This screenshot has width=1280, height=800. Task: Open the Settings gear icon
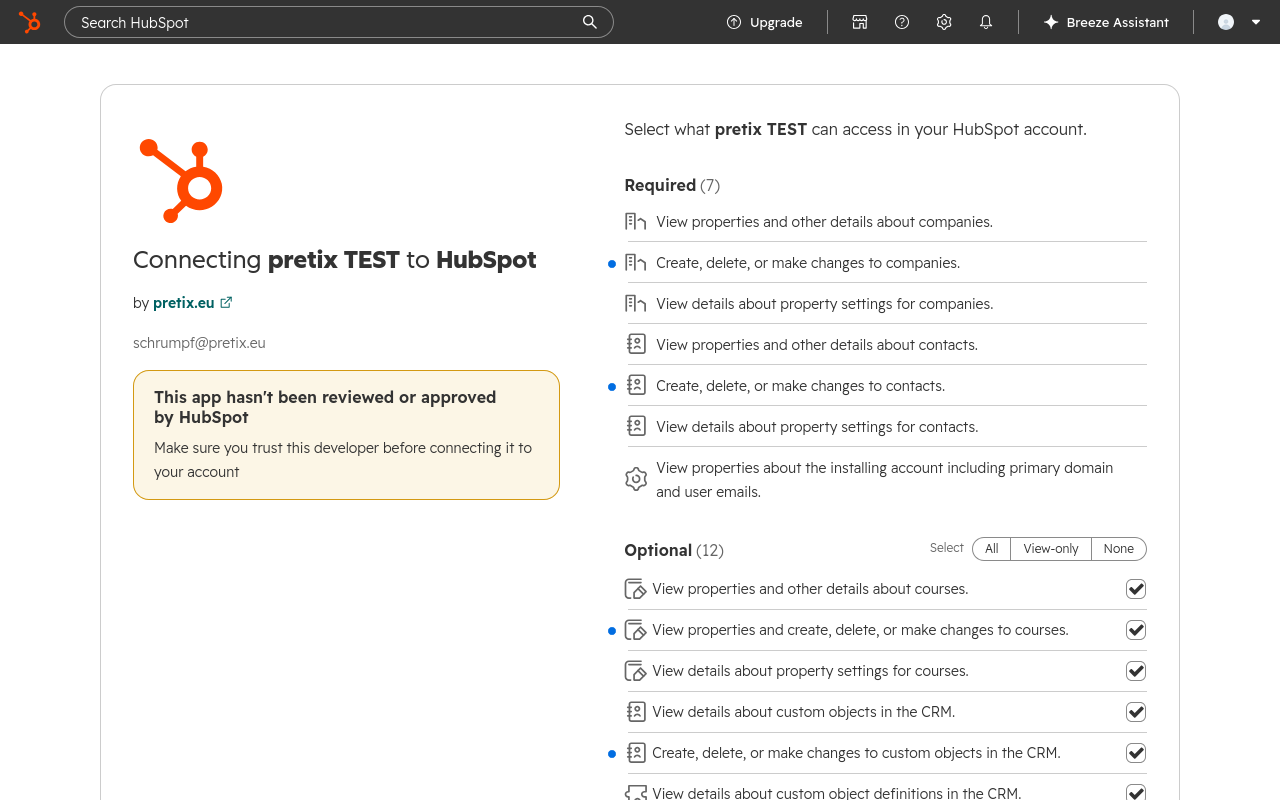[x=944, y=22]
